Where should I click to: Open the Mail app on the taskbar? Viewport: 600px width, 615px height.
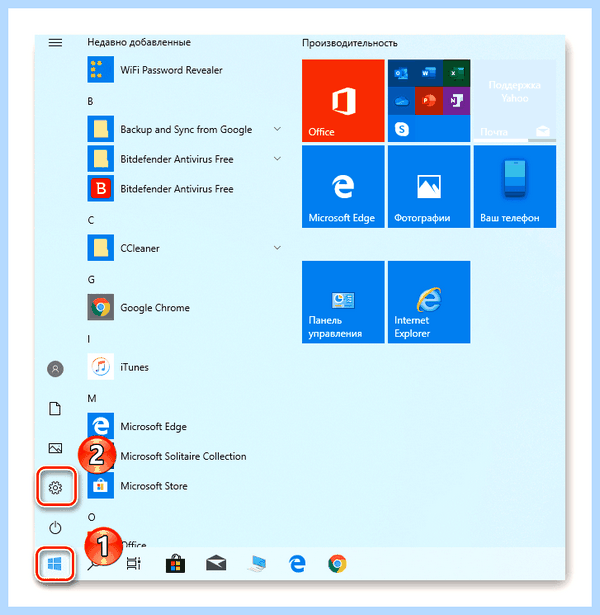[x=216, y=564]
